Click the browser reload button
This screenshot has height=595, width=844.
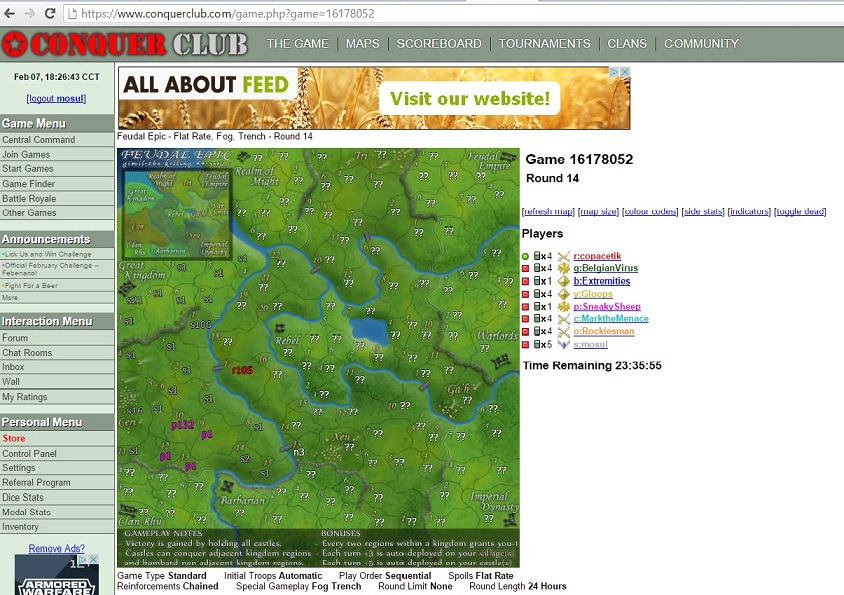pos(50,14)
